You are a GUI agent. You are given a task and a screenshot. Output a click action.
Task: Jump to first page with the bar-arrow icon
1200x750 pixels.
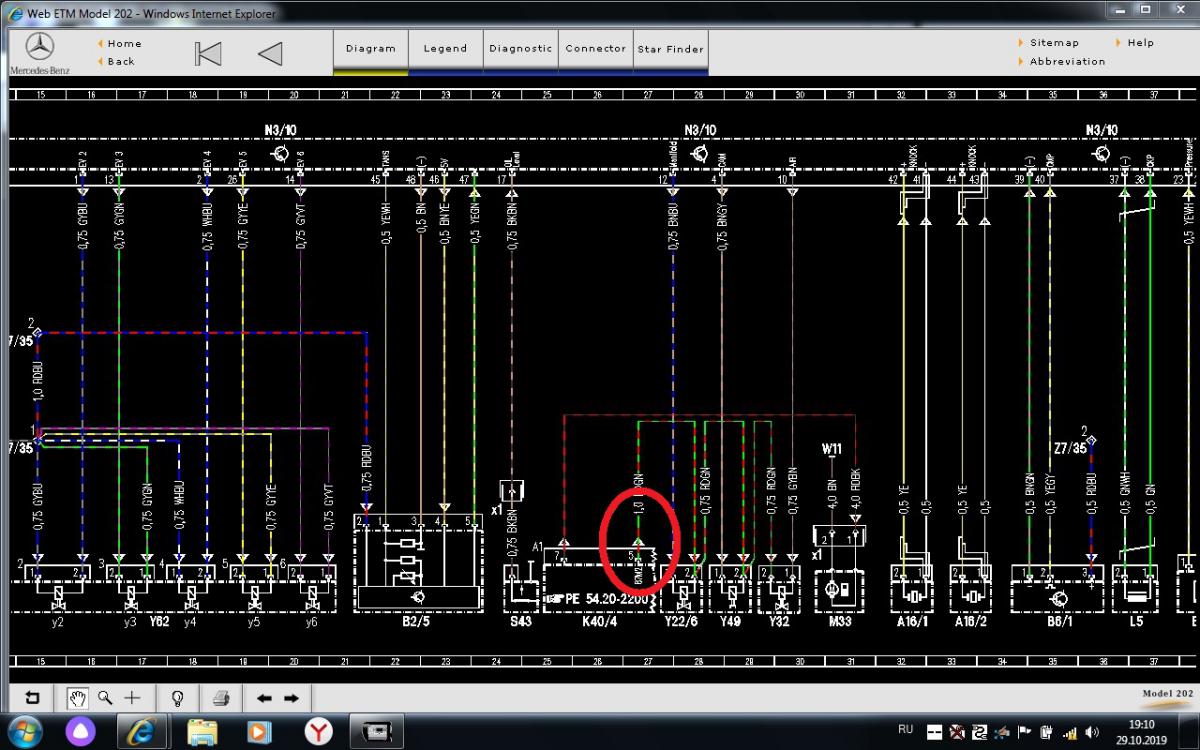point(208,53)
